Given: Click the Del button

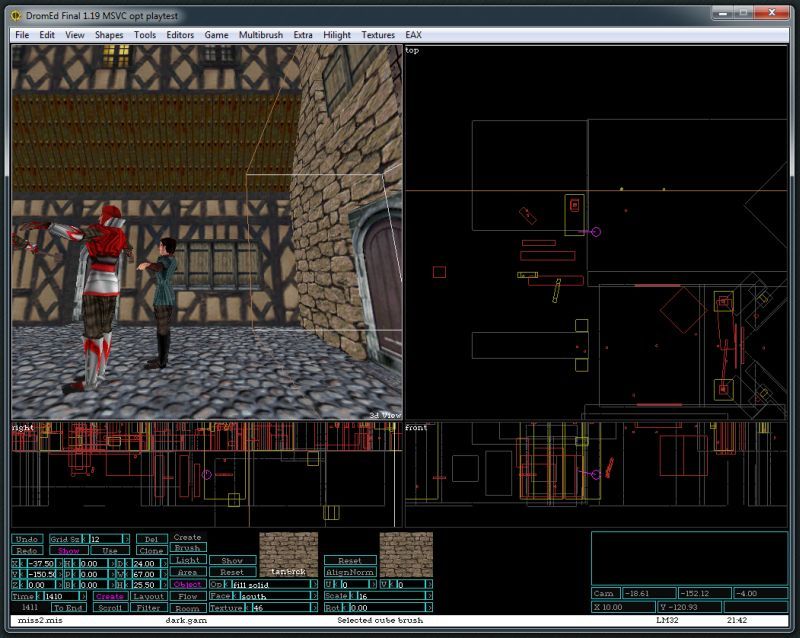Looking at the screenshot, I should pyautogui.click(x=152, y=539).
